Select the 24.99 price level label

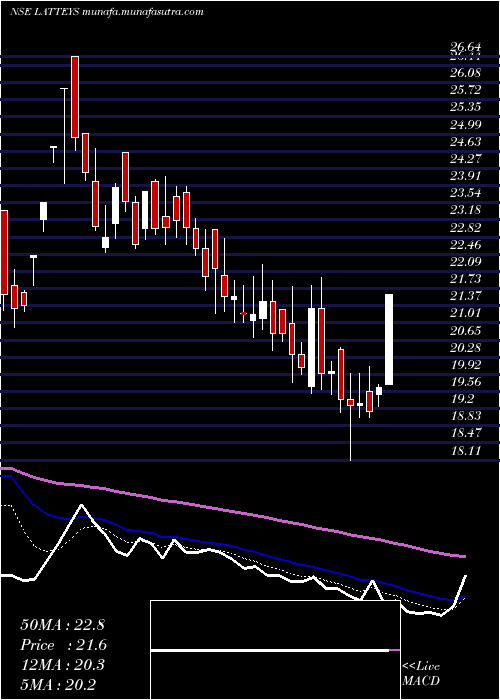(465, 124)
